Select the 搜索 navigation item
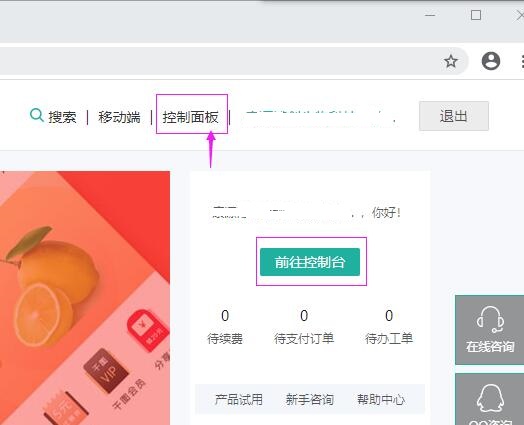This screenshot has width=524, height=425. tap(62, 117)
